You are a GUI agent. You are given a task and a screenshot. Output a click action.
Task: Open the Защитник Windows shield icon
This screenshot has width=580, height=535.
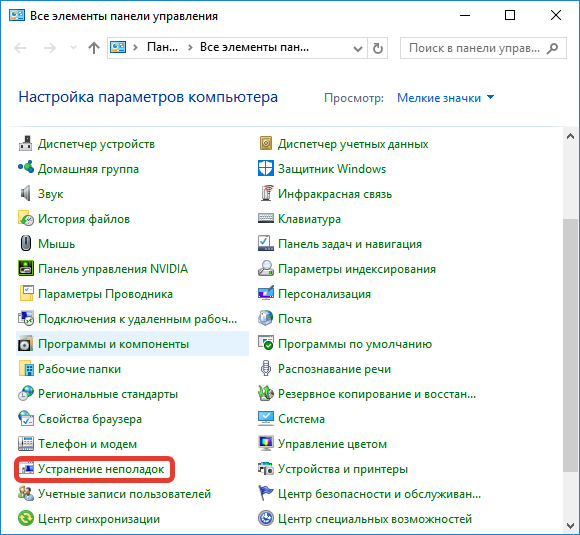(x=266, y=169)
